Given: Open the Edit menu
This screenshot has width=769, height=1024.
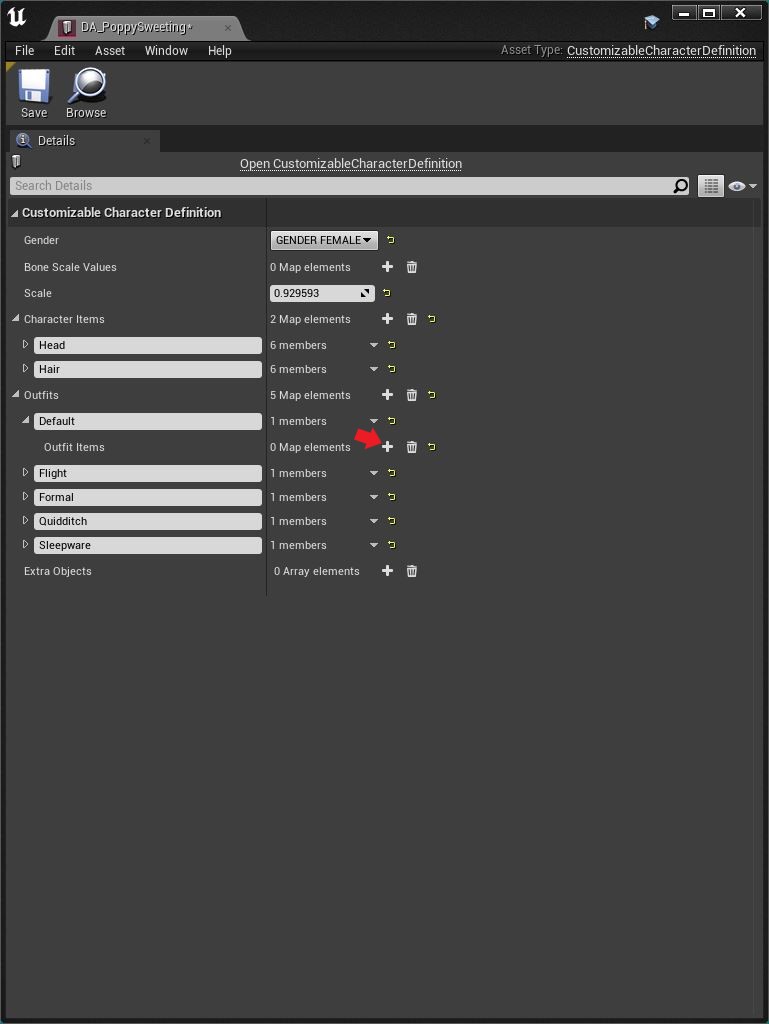Looking at the screenshot, I should click(64, 50).
